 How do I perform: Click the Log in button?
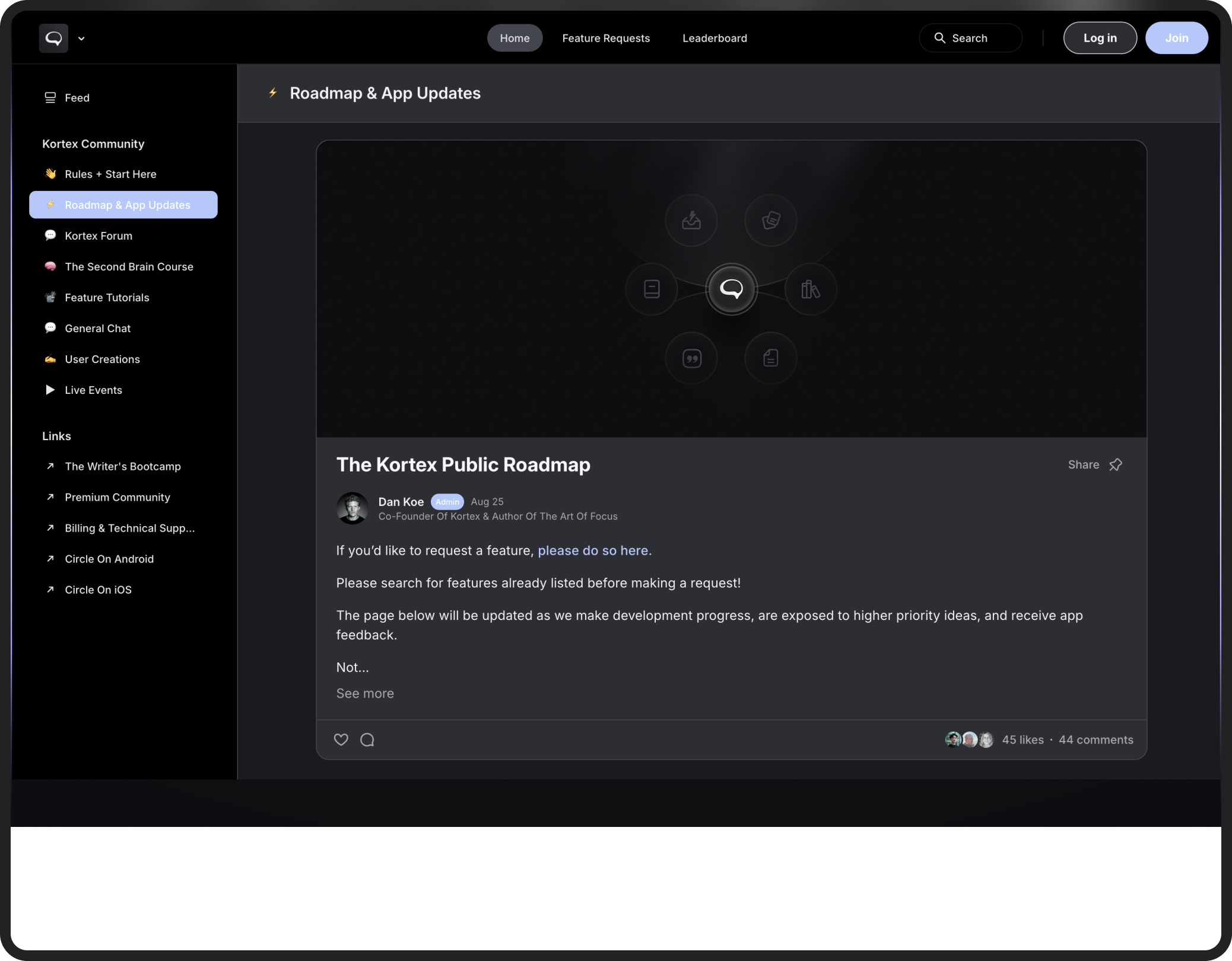point(1100,38)
